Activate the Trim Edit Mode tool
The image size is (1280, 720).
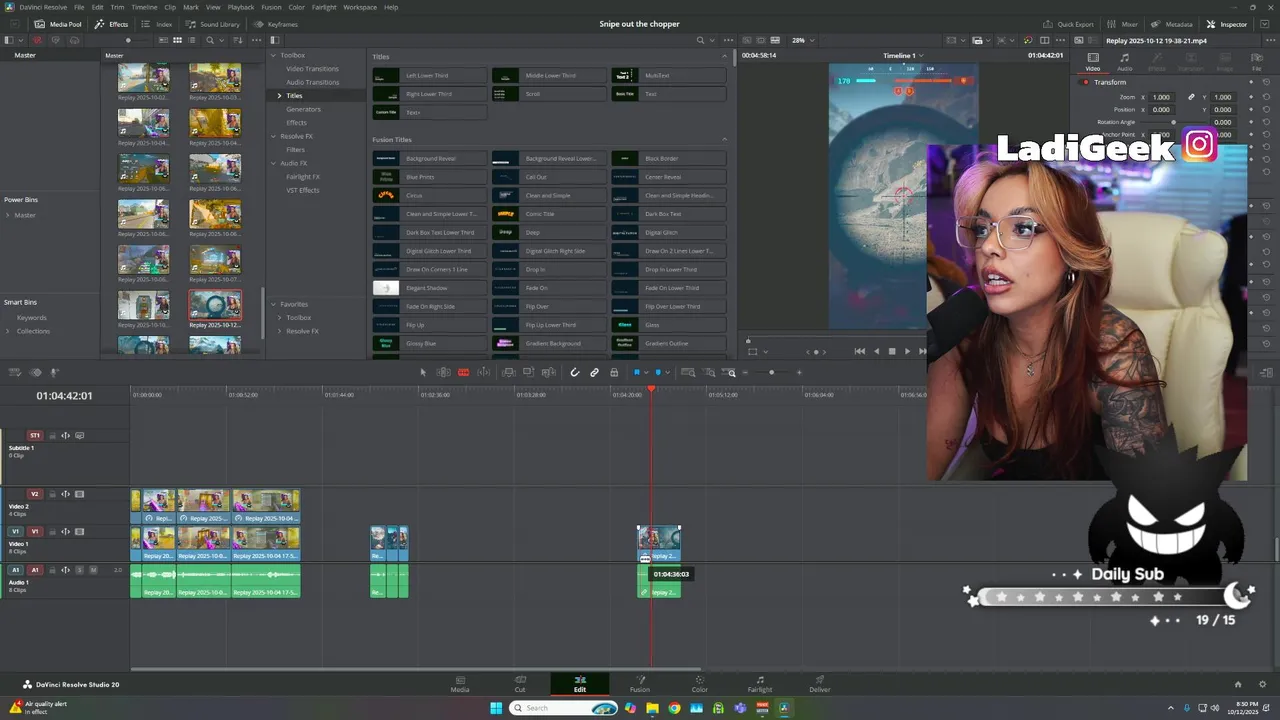443,372
